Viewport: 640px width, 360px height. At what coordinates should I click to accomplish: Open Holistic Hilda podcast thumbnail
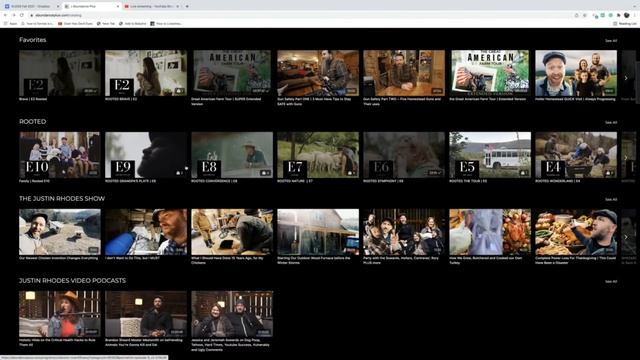click(x=60, y=314)
